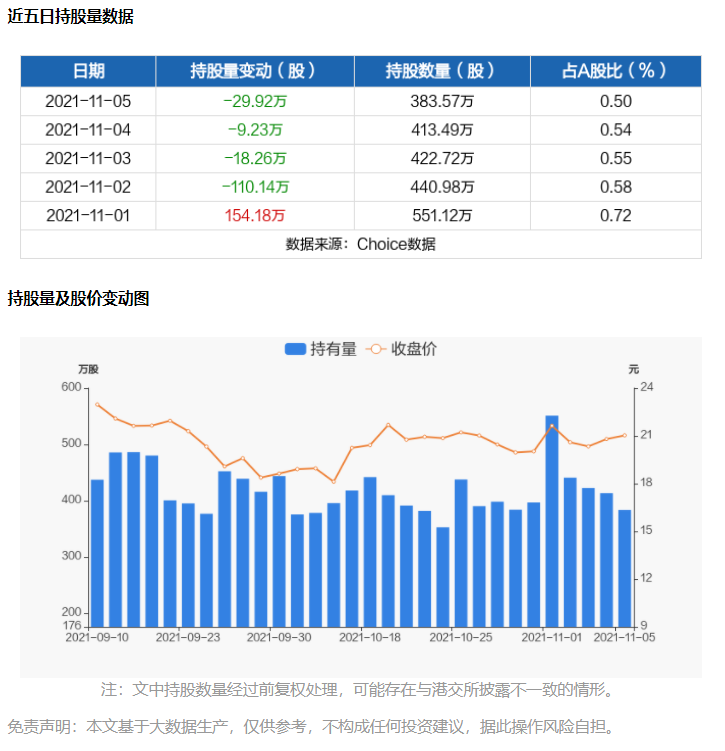725x751 pixels.
Task: Click the last bar for 2021-11-05
Action: click(624, 569)
